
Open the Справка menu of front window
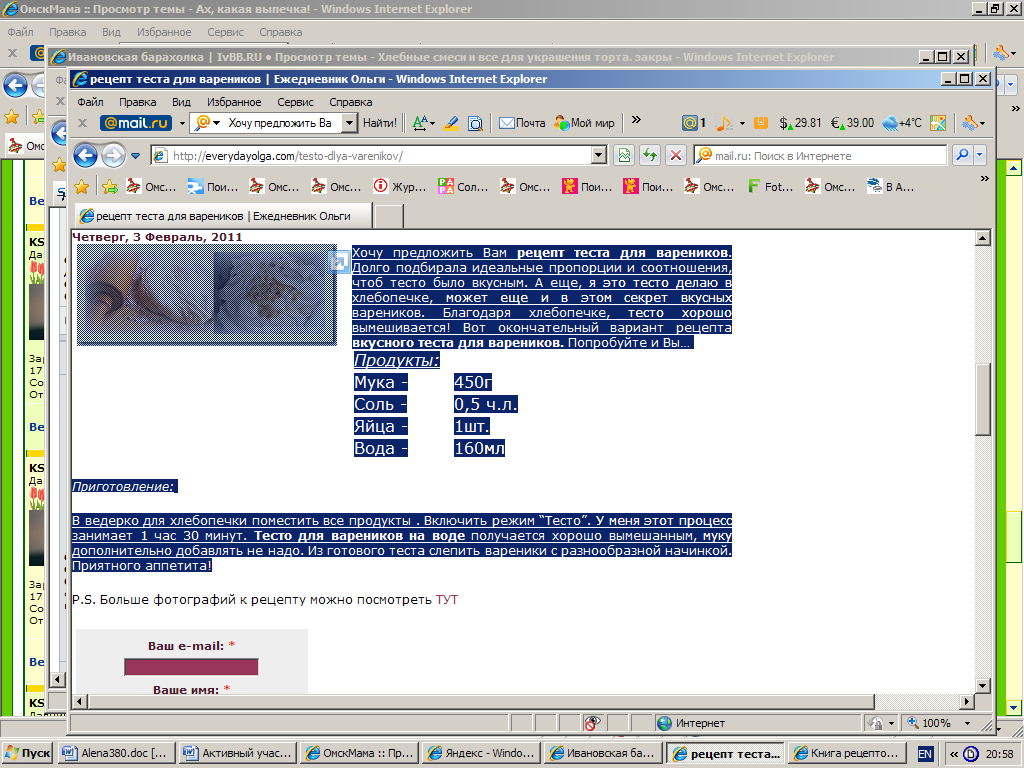click(x=351, y=102)
